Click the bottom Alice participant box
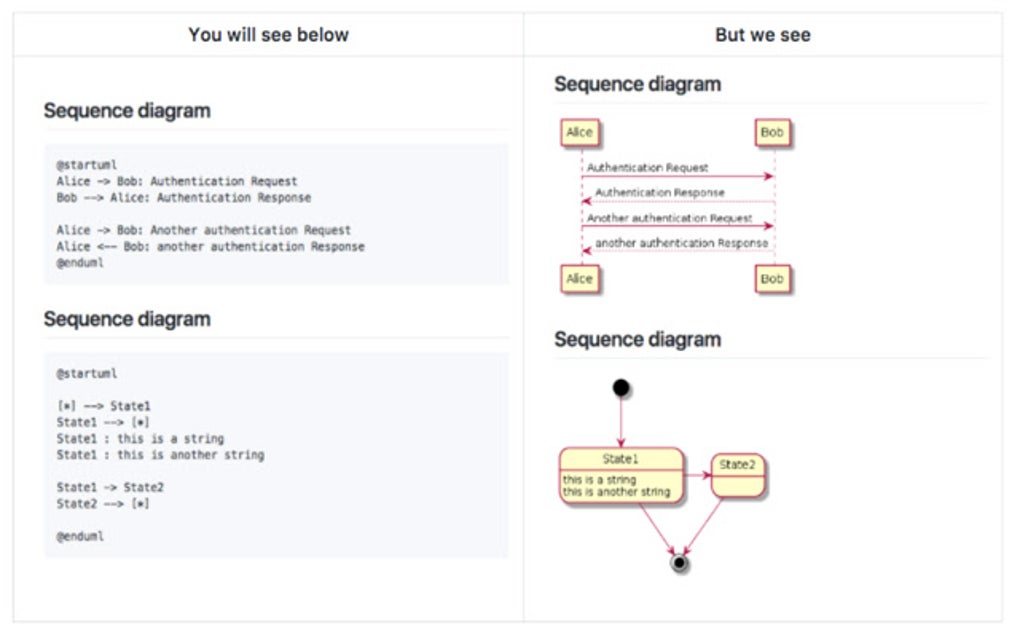Image resolution: width=1020 pixels, height=638 pixels. pos(580,279)
